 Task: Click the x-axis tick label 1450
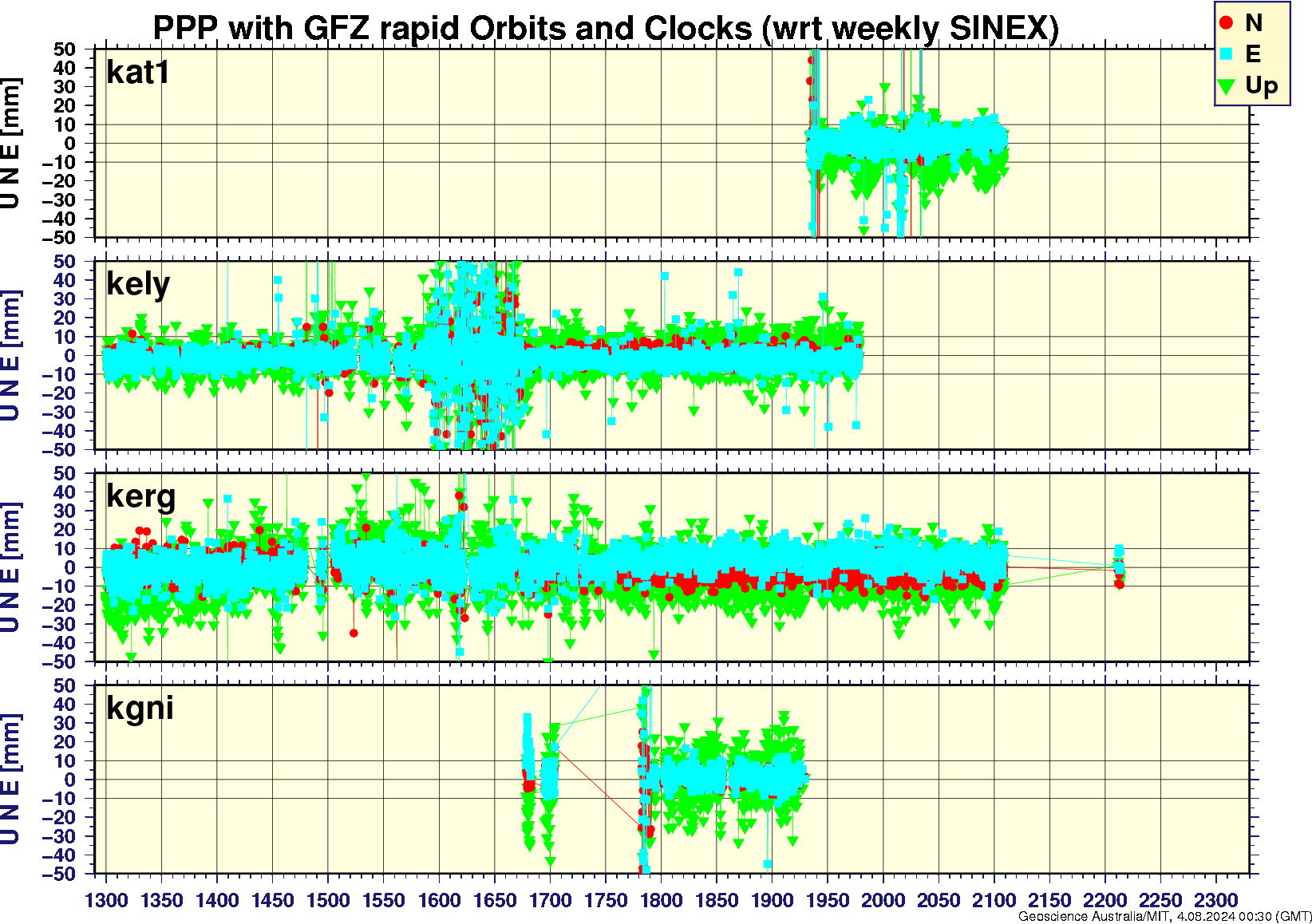click(x=272, y=900)
